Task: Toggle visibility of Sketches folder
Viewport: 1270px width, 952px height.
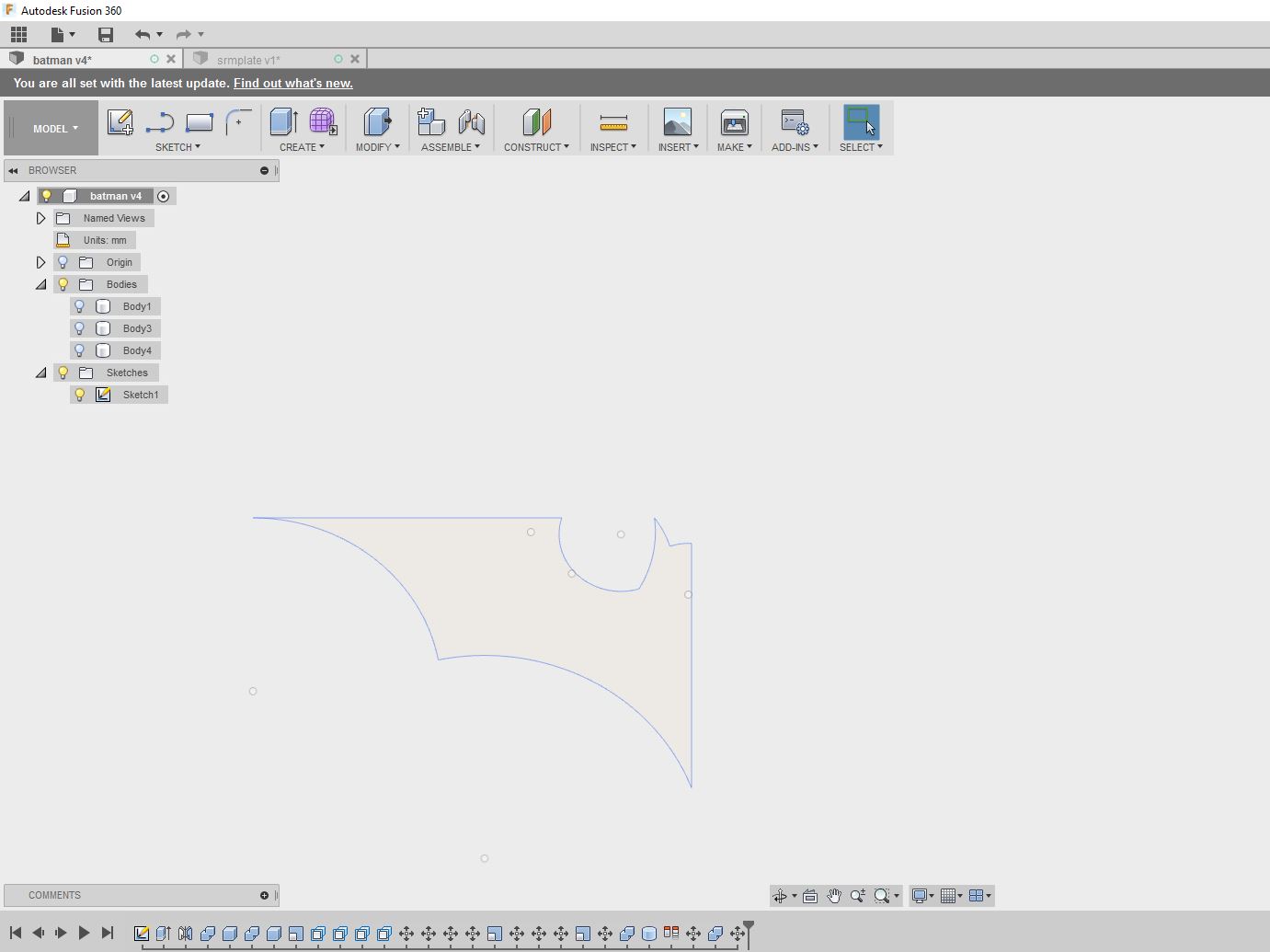Action: click(63, 373)
